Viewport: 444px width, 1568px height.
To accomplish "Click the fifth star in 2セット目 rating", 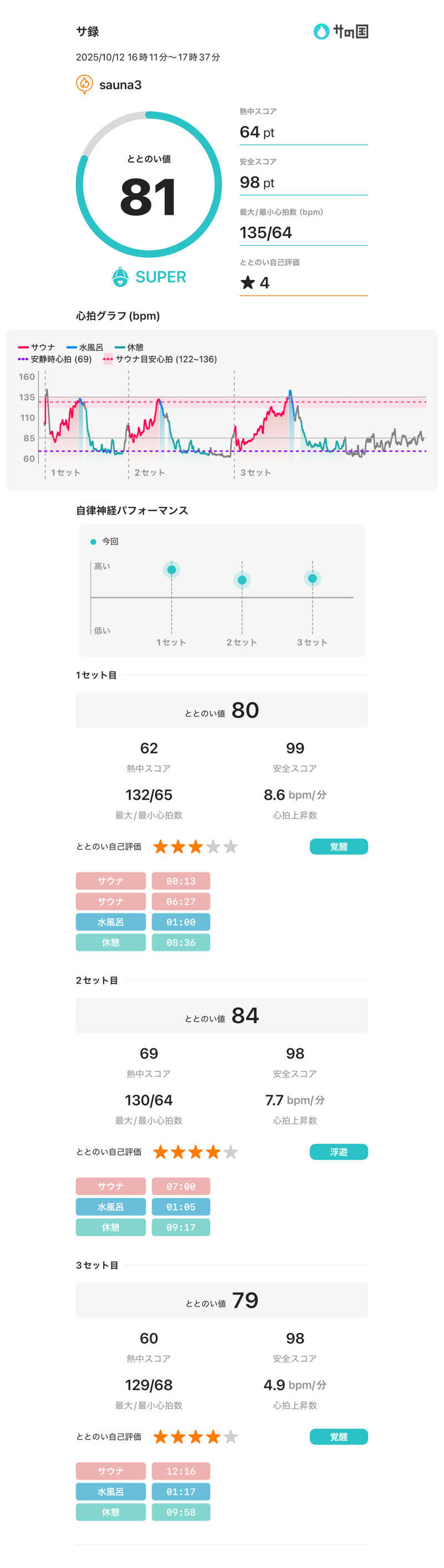I will coord(230,1152).
